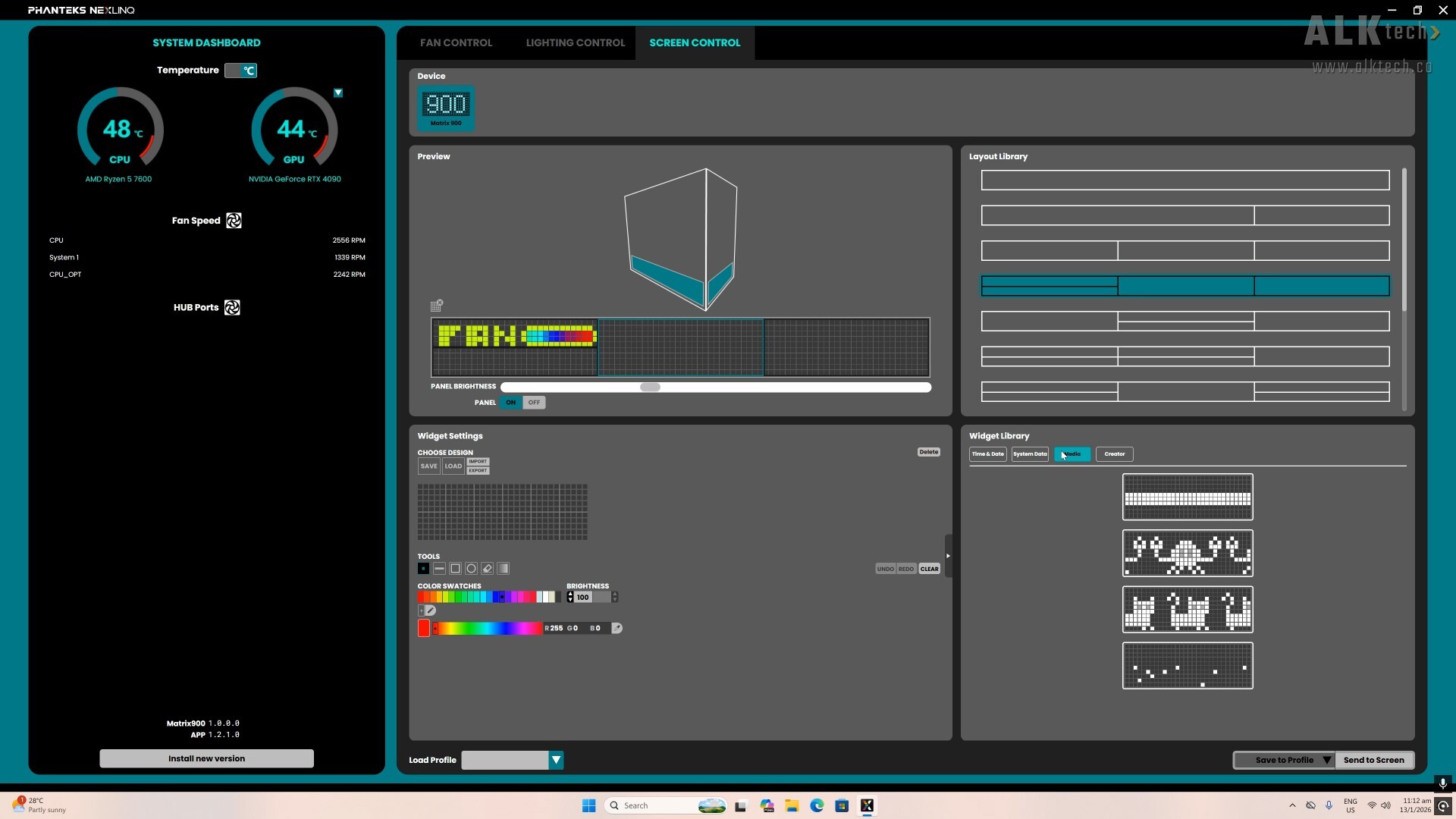Open the GPU gauge dropdown chevron
The height and width of the screenshot is (819, 1456).
(338, 92)
